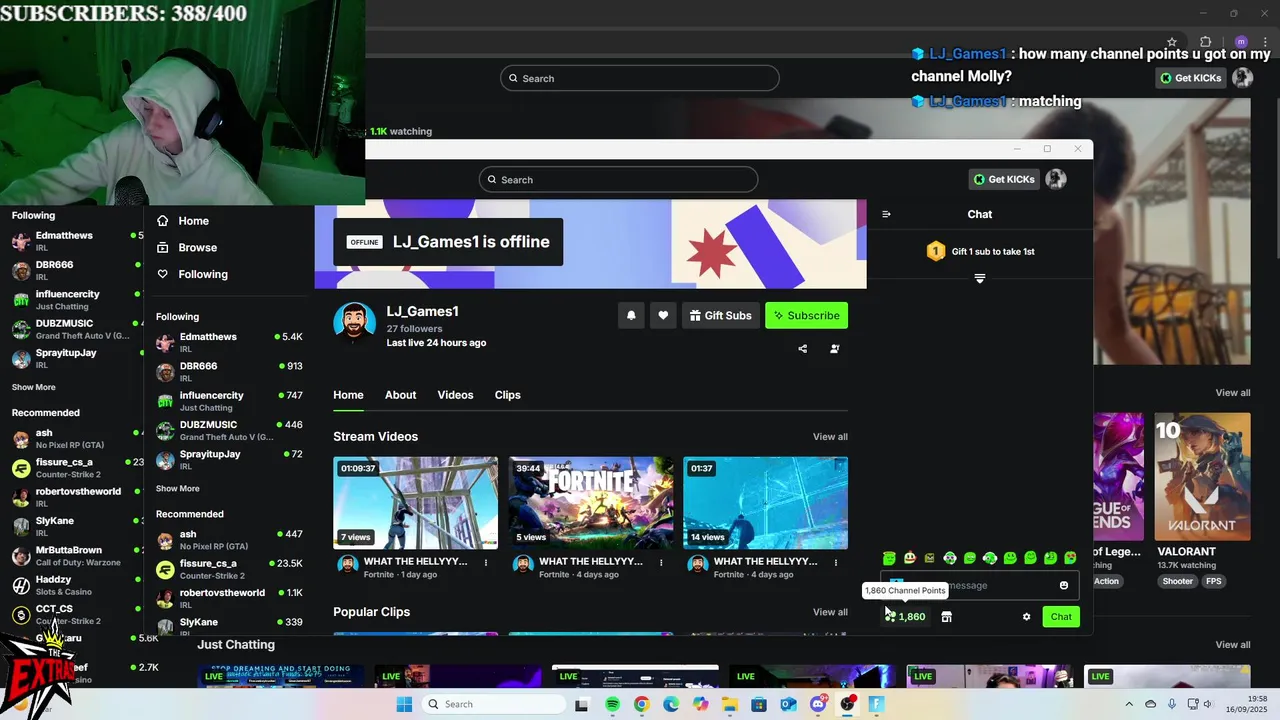Bookmark the page with star icon
The width and height of the screenshot is (1280, 720).
(1172, 42)
